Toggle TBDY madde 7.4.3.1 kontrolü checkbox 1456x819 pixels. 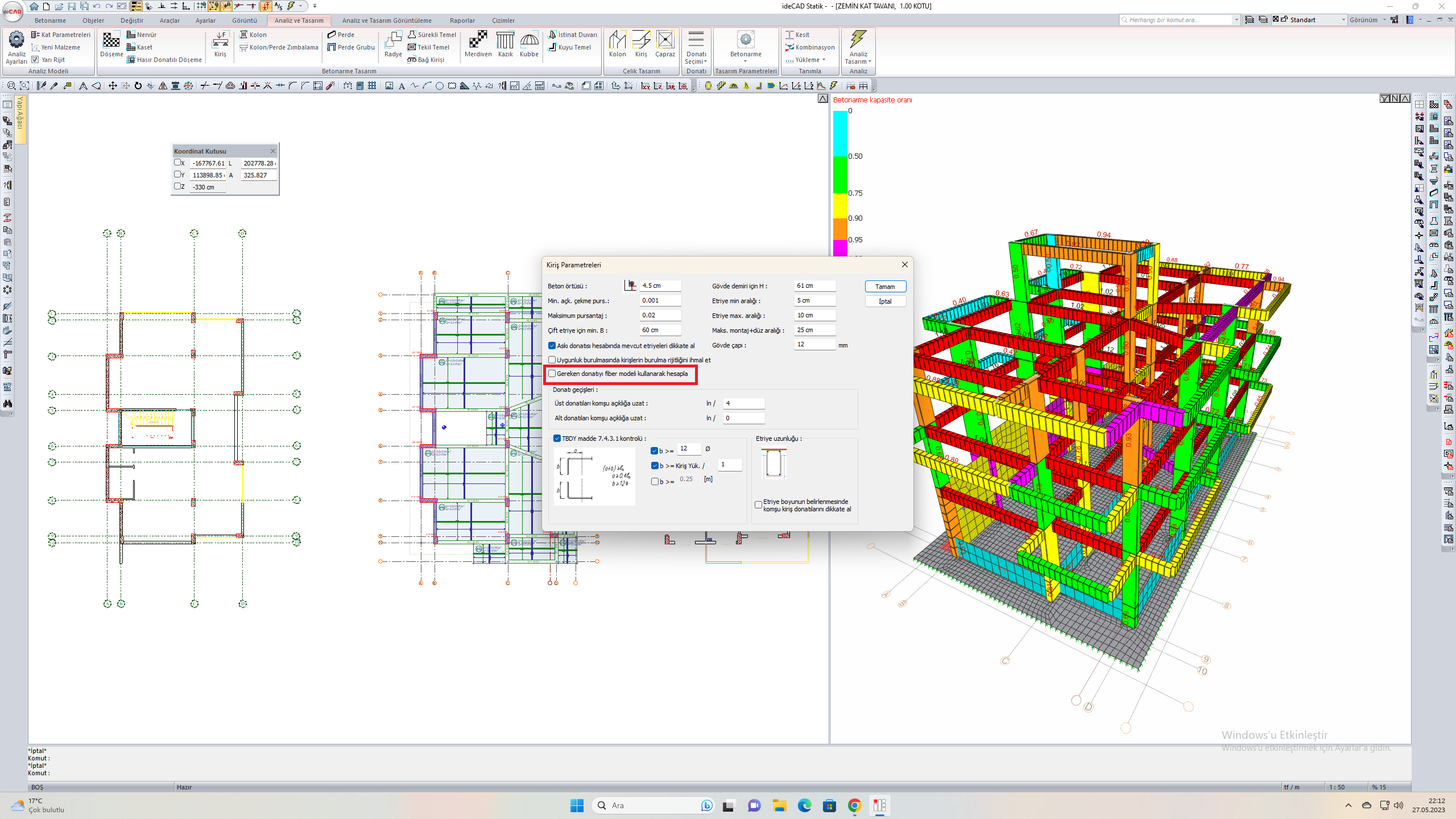click(557, 439)
